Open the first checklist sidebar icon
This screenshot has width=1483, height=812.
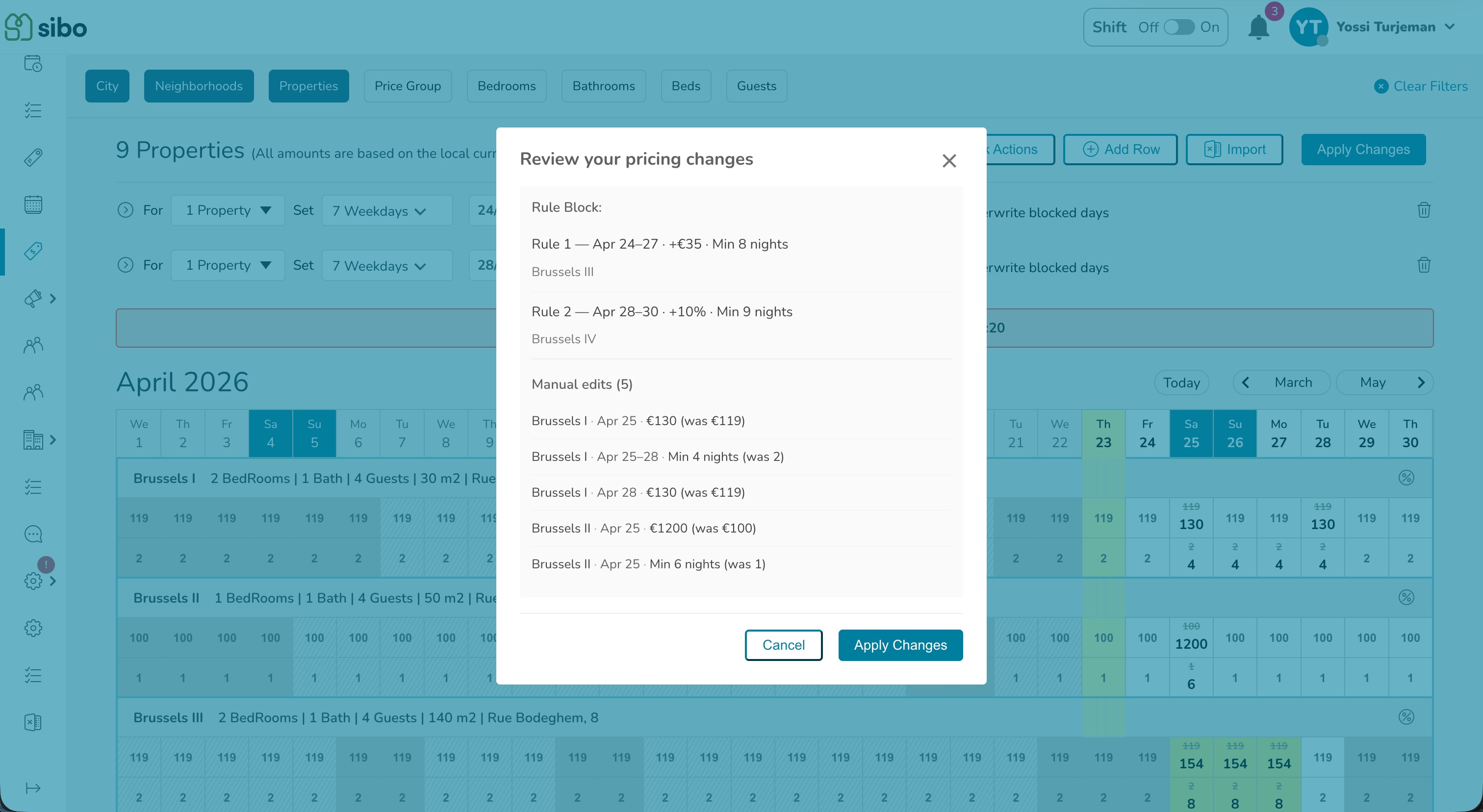33,110
